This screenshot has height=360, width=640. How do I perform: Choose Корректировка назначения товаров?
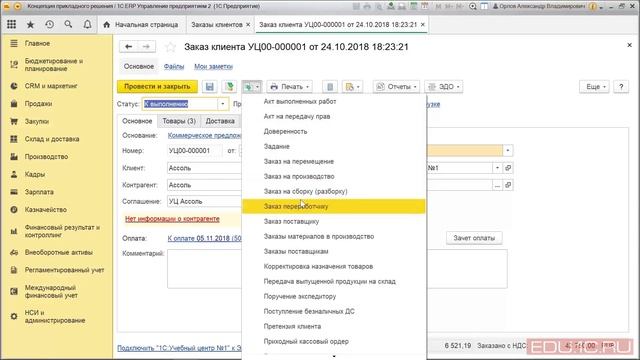pyautogui.click(x=334, y=266)
